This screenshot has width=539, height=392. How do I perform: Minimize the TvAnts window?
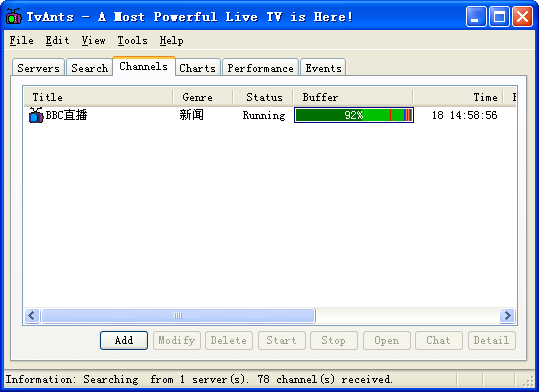click(x=476, y=17)
